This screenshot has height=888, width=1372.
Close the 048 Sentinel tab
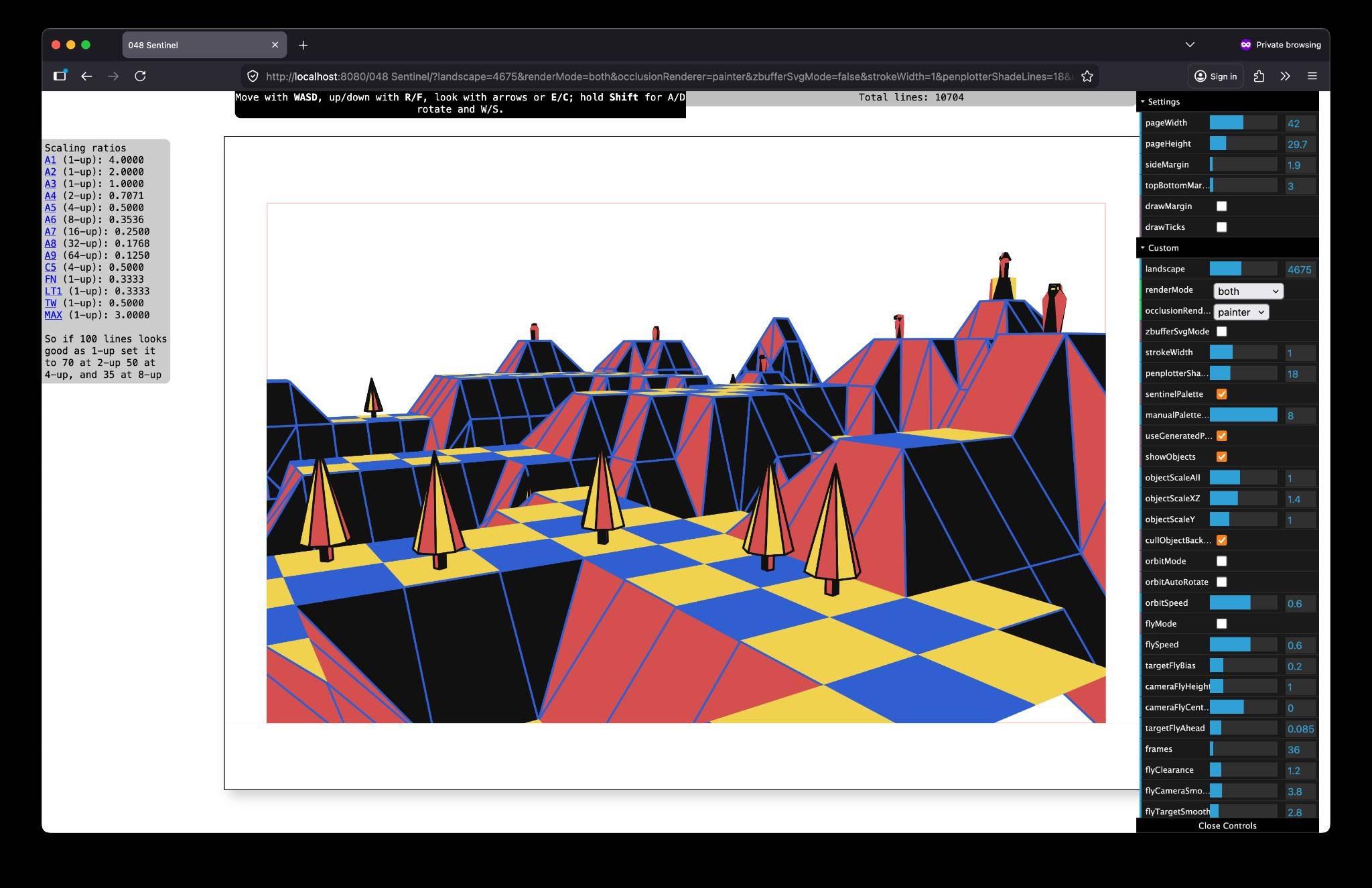(275, 45)
